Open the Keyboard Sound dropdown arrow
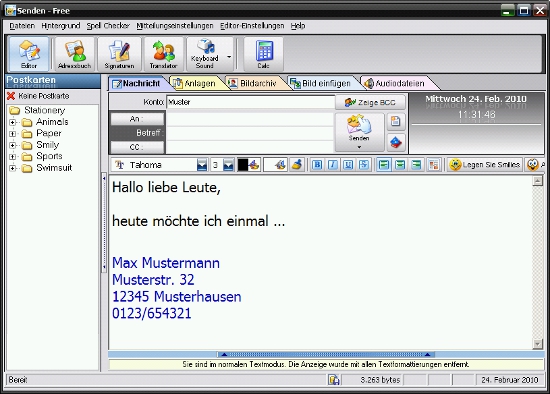The height and width of the screenshot is (394, 550). 229,57
